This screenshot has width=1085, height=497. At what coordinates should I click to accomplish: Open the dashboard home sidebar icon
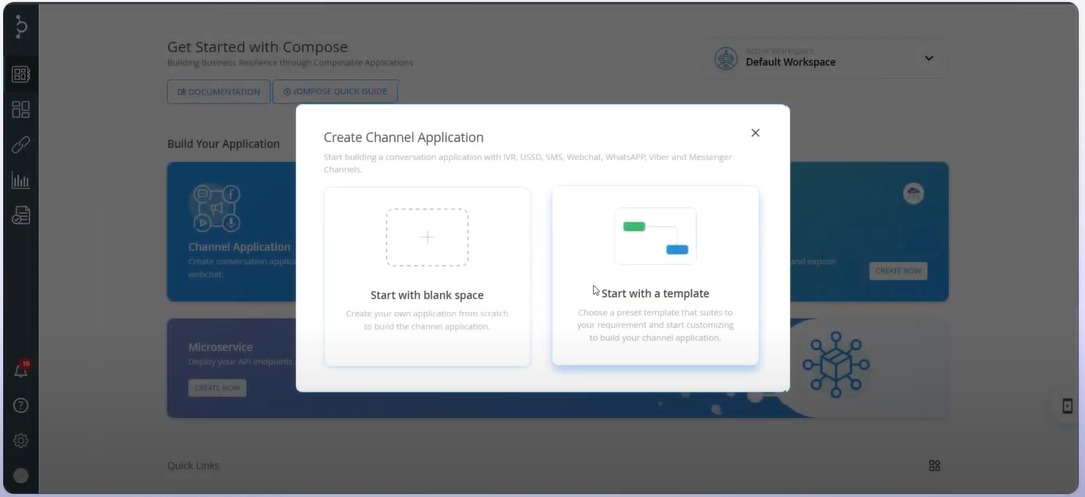[20, 74]
